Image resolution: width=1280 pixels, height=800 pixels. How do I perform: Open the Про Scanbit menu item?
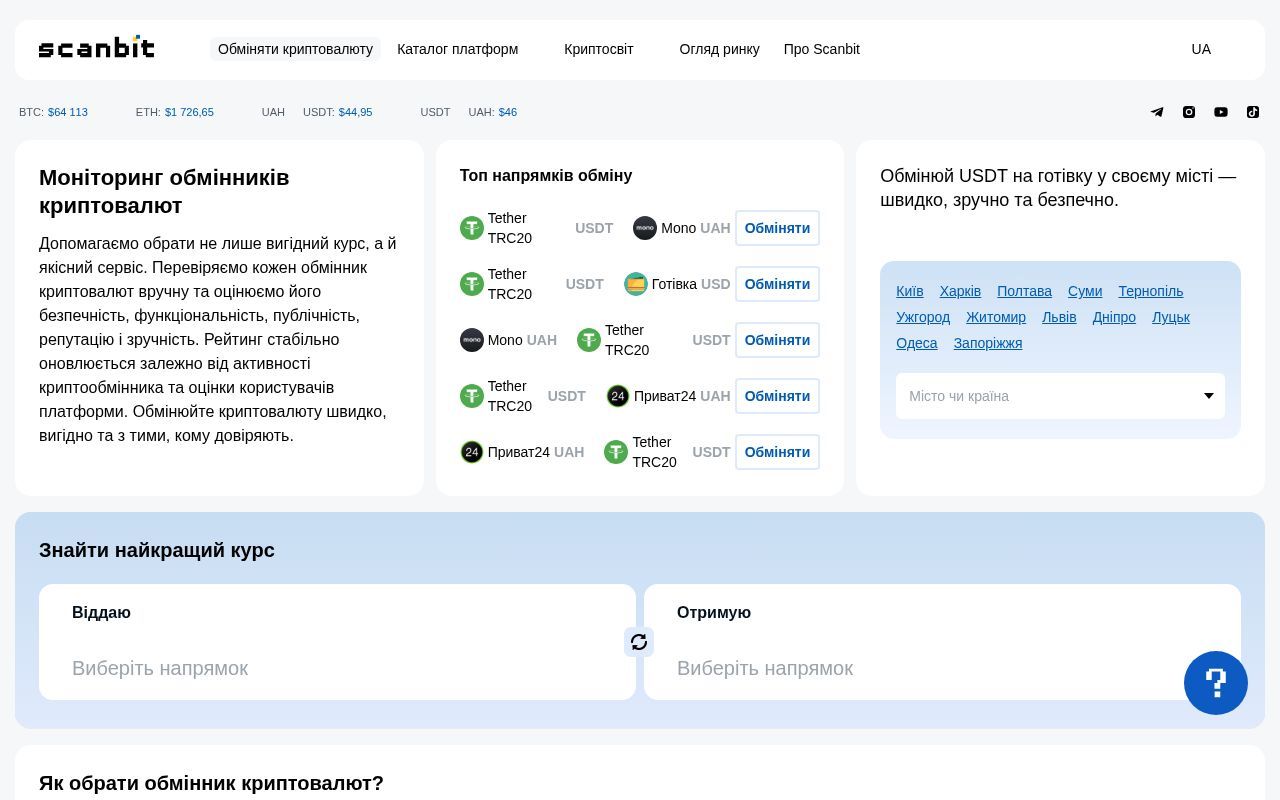tap(822, 49)
